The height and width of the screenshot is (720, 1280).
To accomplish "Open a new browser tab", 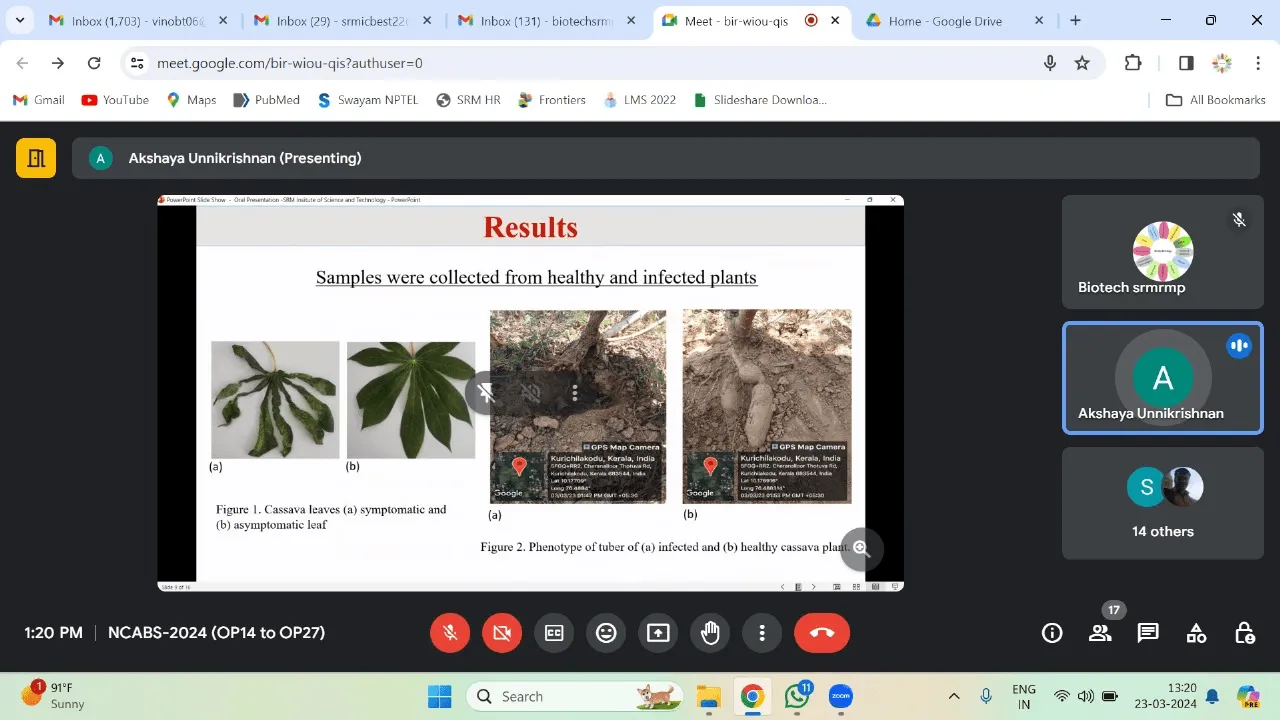I will [x=1076, y=21].
